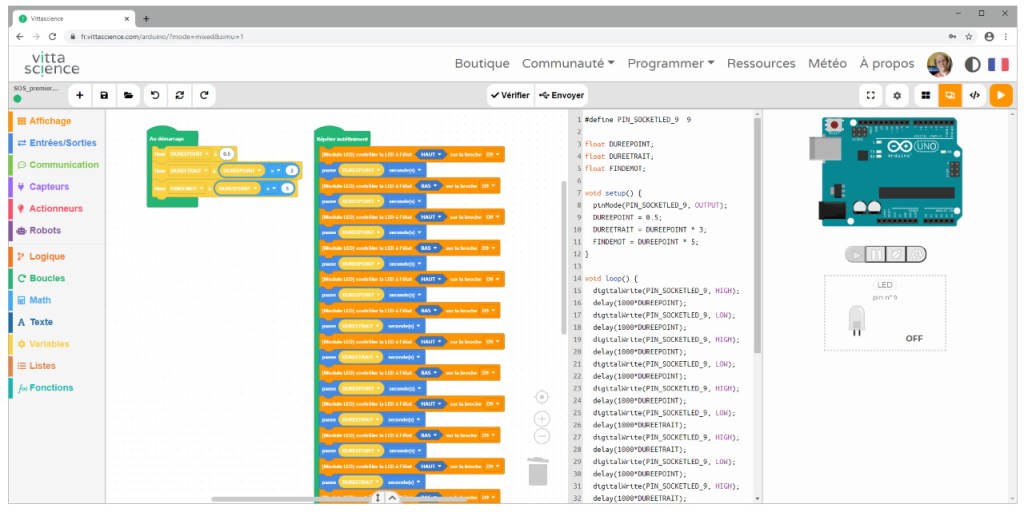Create a new project with the plus icon

click(80, 95)
